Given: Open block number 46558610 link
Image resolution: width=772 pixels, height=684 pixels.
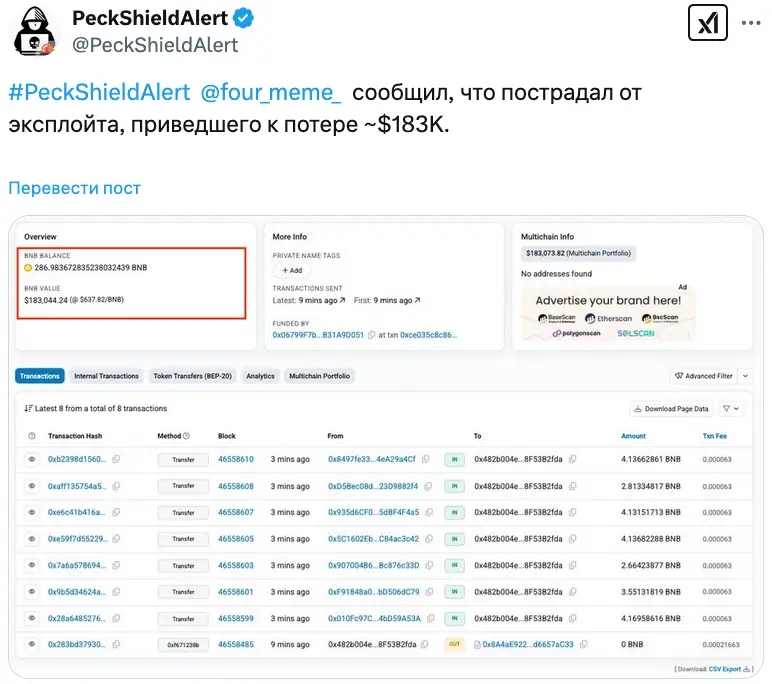Looking at the screenshot, I should click(236, 460).
